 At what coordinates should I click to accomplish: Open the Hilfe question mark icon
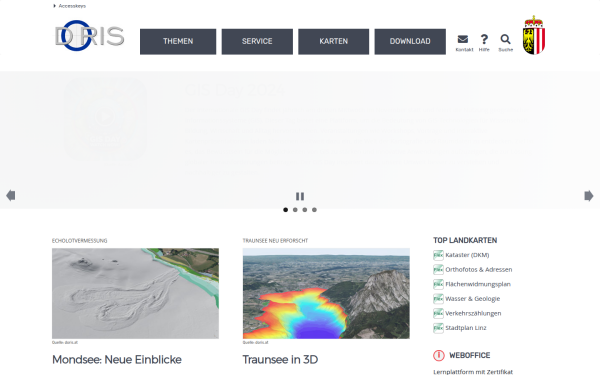click(x=484, y=39)
